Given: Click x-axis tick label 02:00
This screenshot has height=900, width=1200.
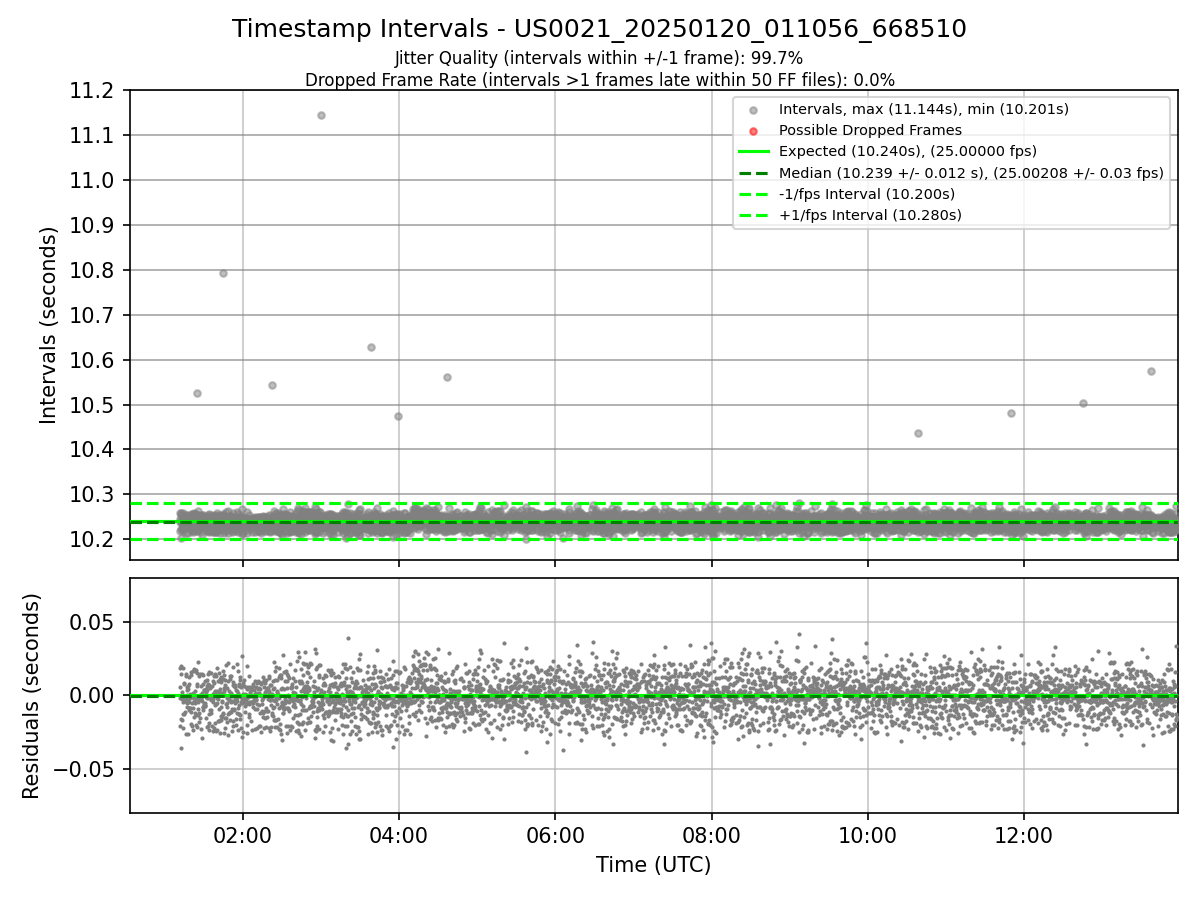Looking at the screenshot, I should coord(243,835).
